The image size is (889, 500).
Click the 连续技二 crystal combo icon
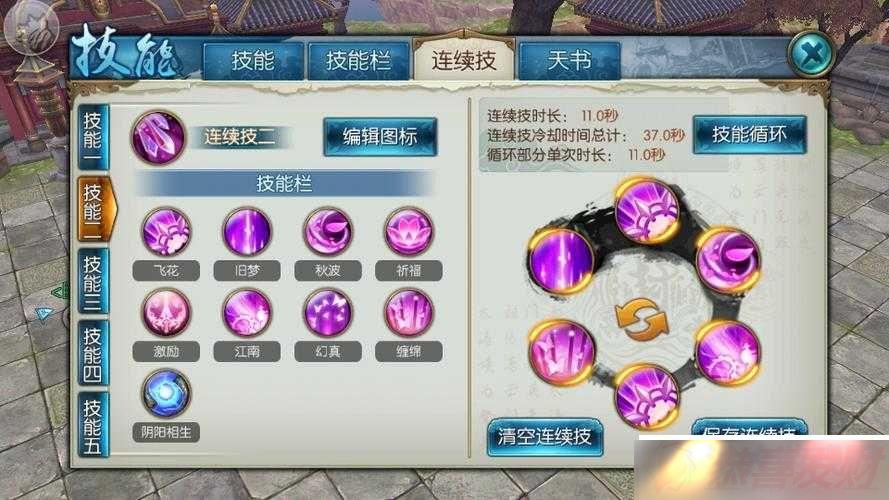(x=158, y=137)
